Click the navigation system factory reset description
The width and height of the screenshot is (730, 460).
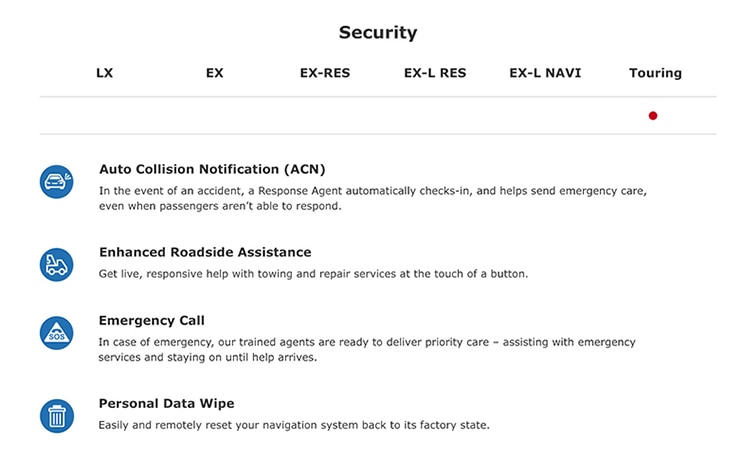(294, 425)
